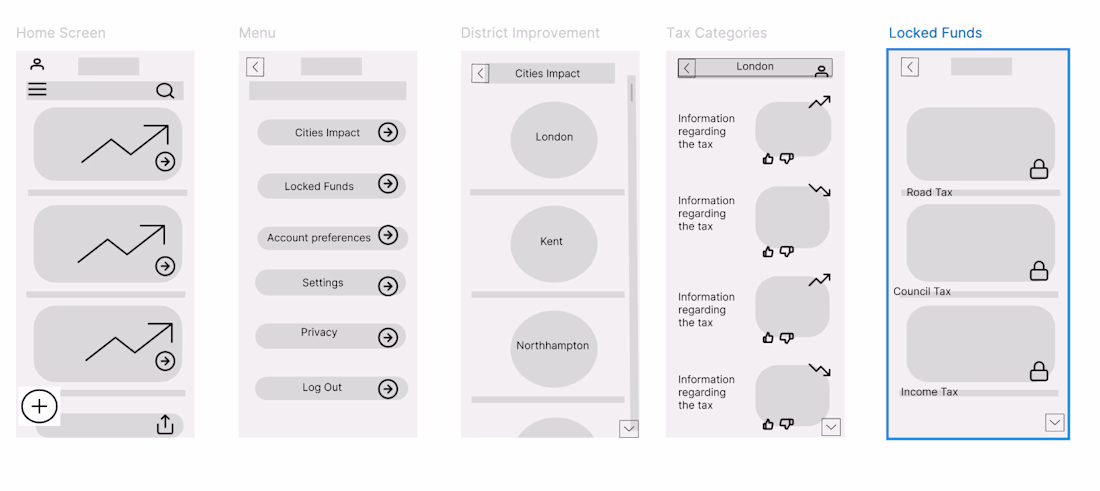The image size is (1100, 491).
Task: Select the Kent city circle
Action: click(x=553, y=242)
